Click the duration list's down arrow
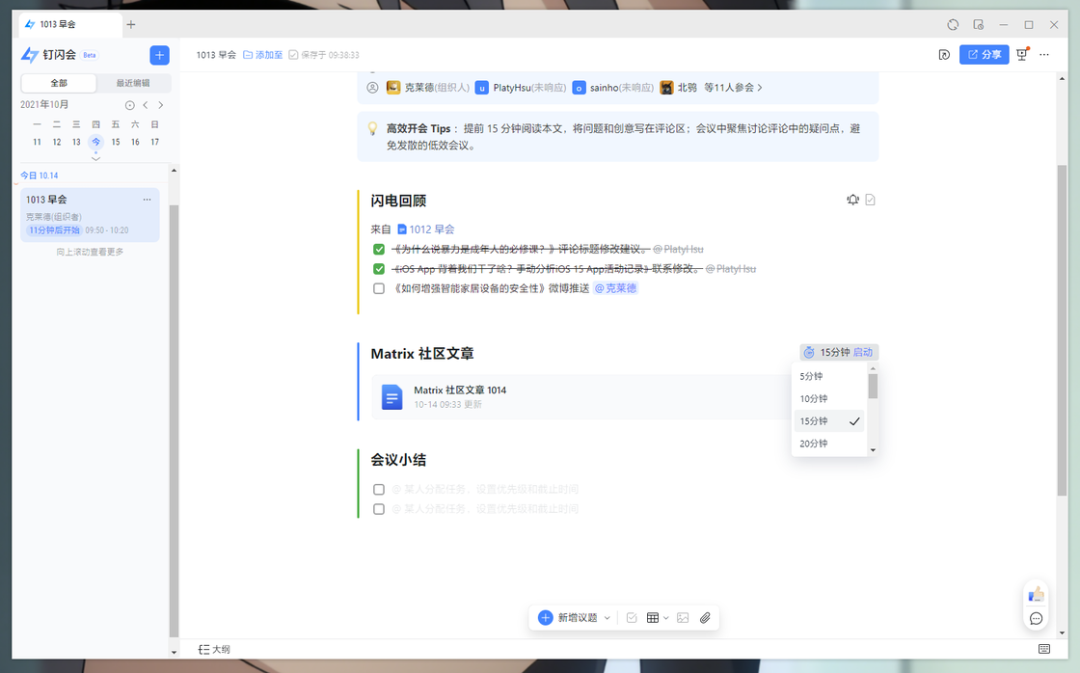 [873, 451]
